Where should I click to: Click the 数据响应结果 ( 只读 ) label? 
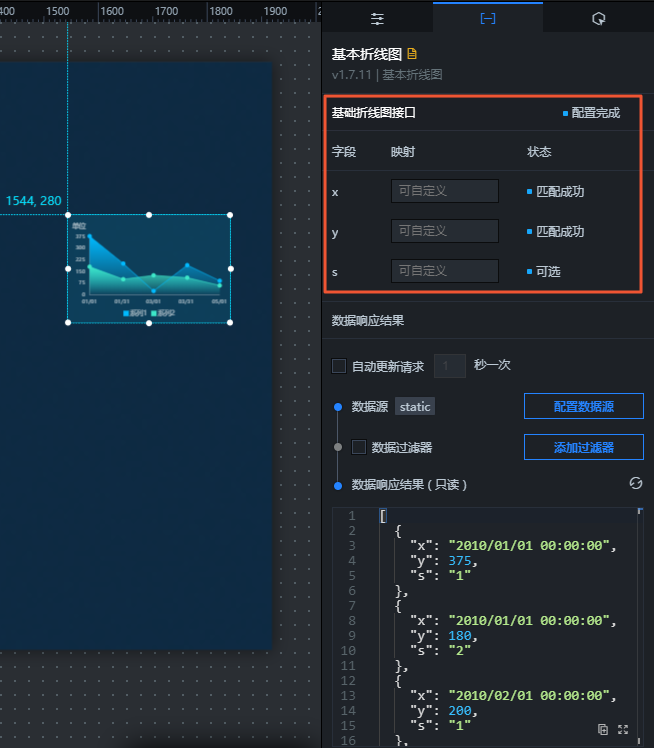pos(409,485)
